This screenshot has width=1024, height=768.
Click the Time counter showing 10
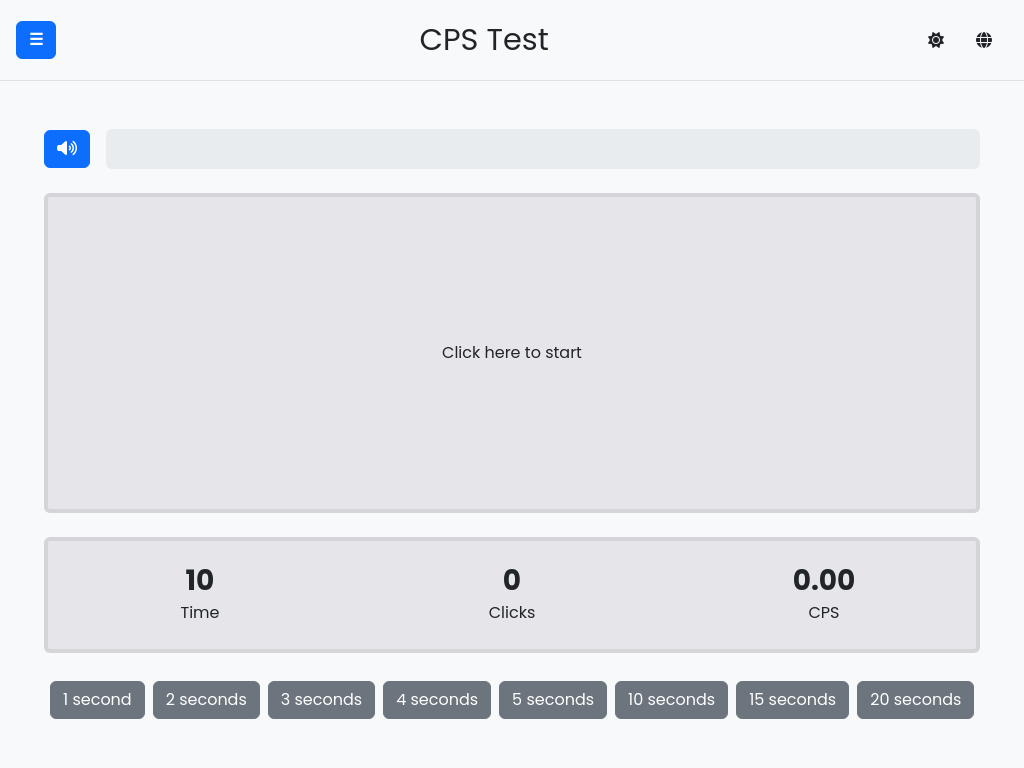click(200, 580)
